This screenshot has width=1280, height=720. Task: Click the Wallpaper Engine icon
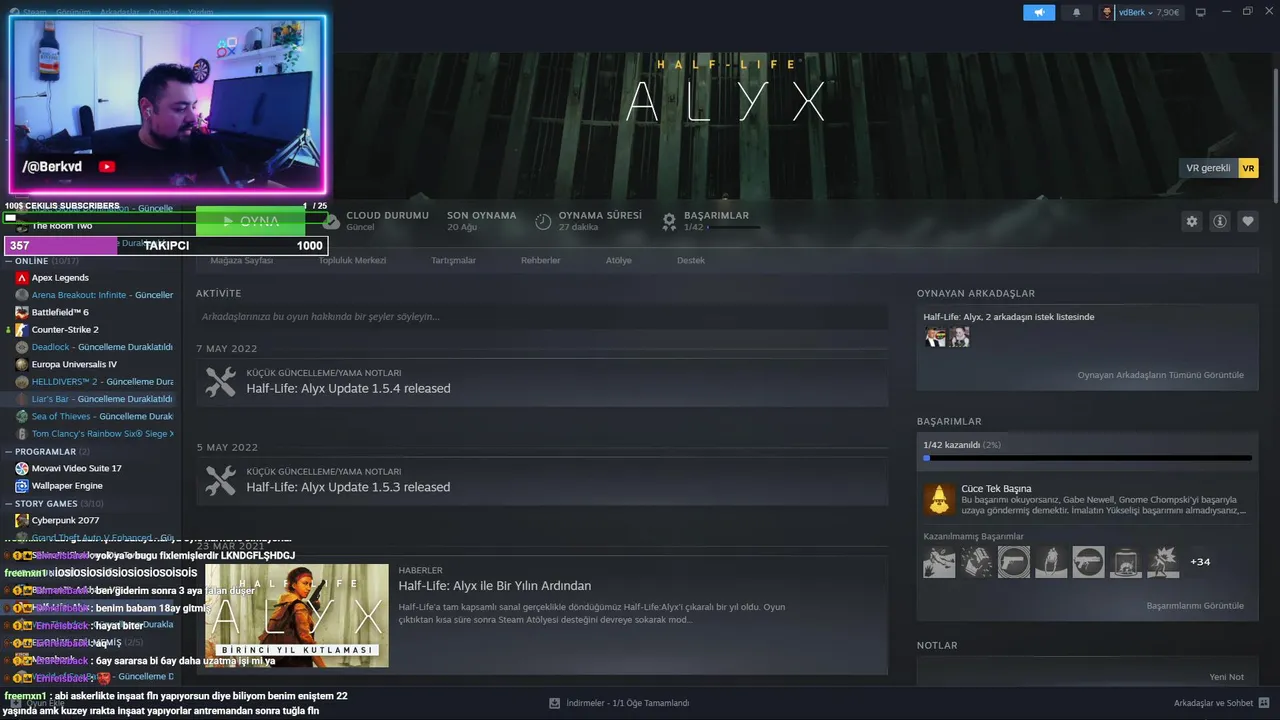coord(22,486)
